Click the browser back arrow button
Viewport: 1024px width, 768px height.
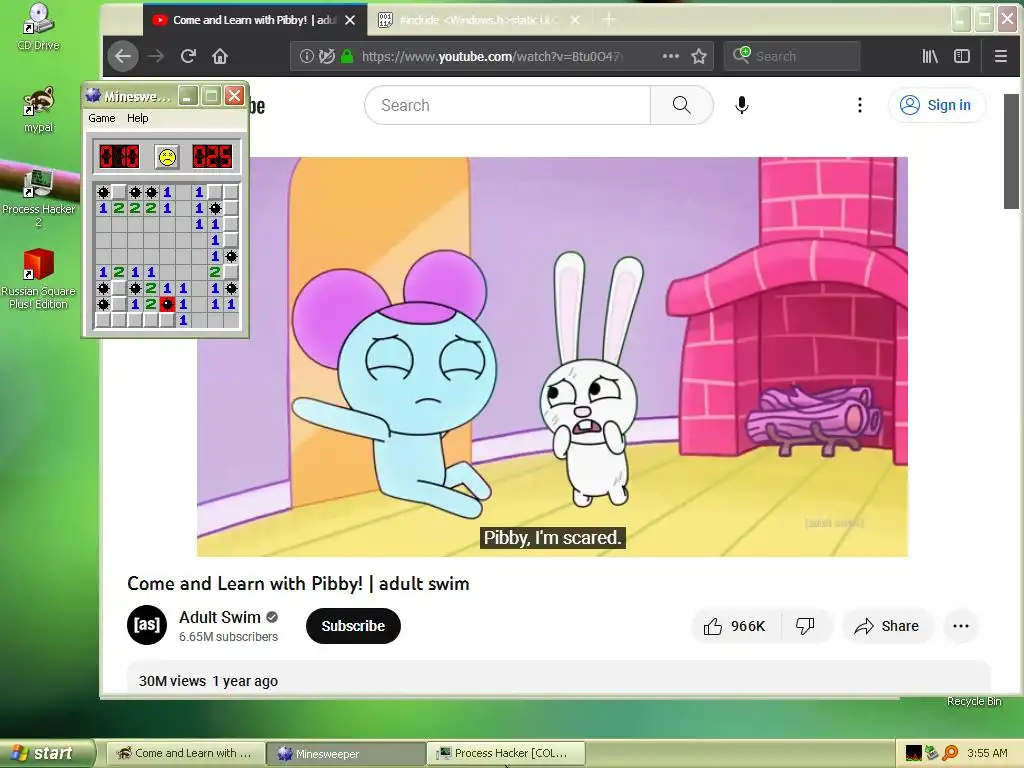click(x=123, y=56)
